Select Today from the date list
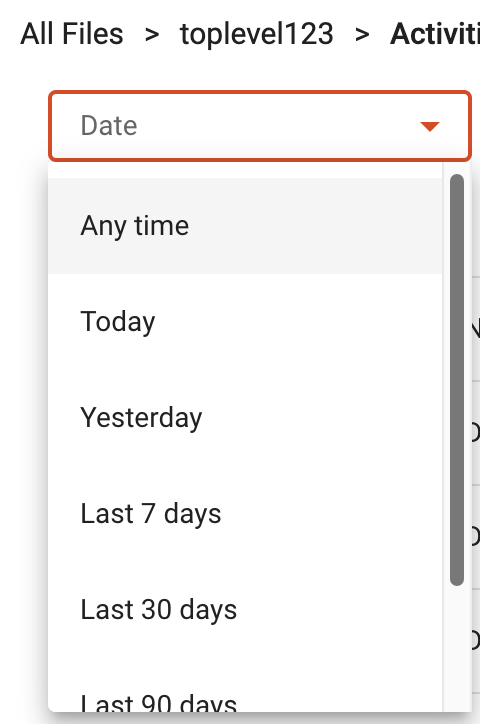Screen dimensions: 480x724 (118, 321)
